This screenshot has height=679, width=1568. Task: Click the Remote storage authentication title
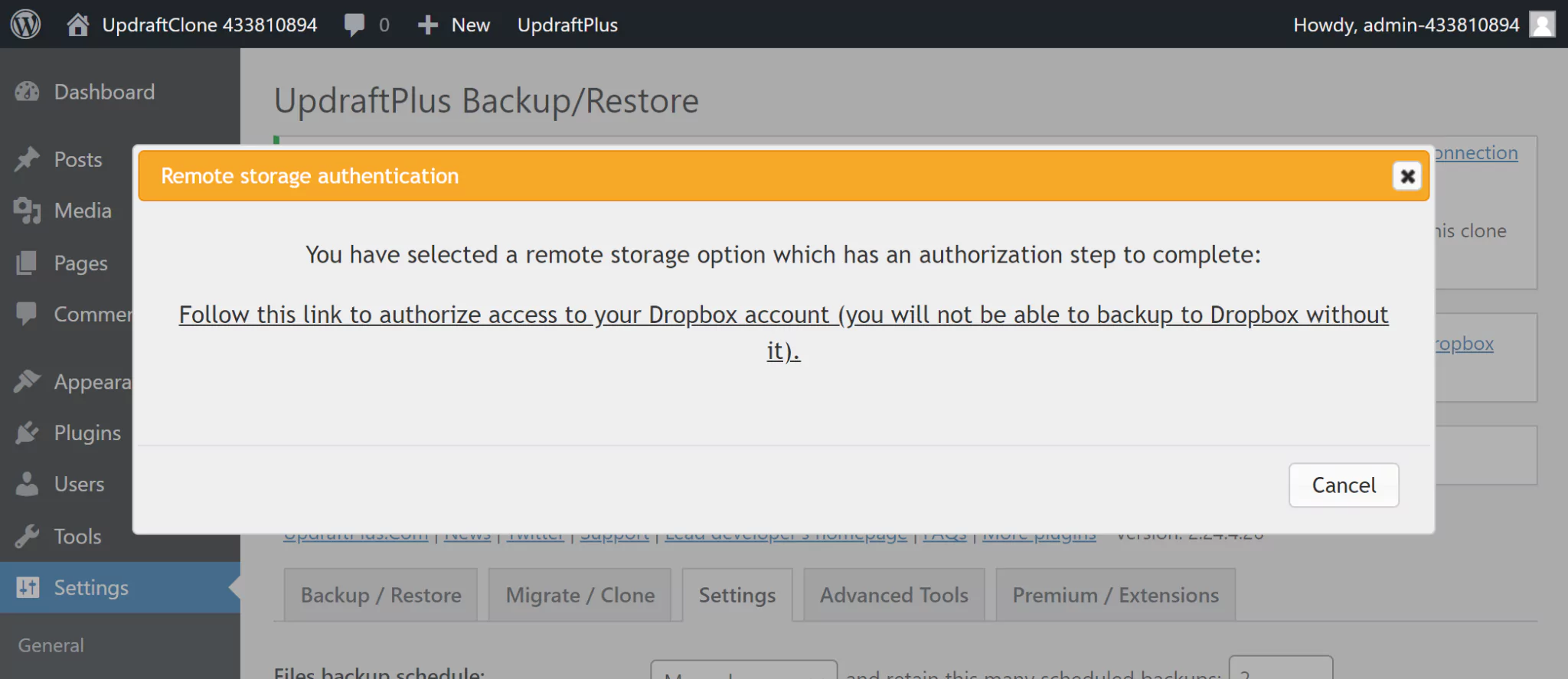(309, 176)
